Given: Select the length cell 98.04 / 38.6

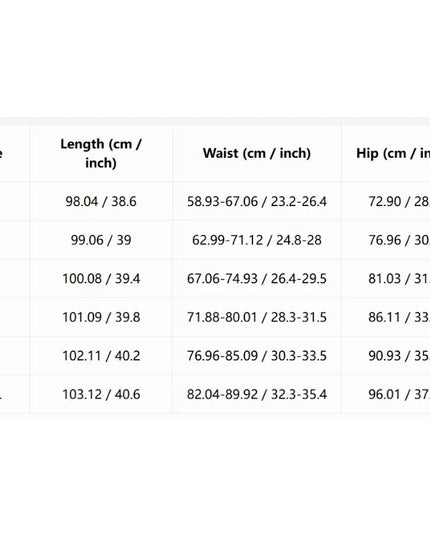Looking at the screenshot, I should 101,201.
